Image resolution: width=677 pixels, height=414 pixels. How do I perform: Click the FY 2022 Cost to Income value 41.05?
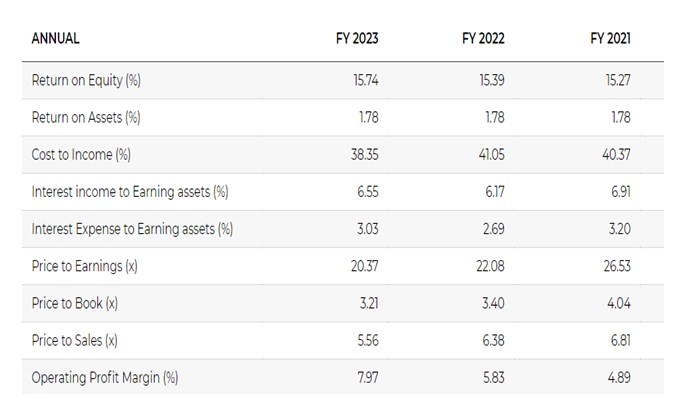point(492,154)
